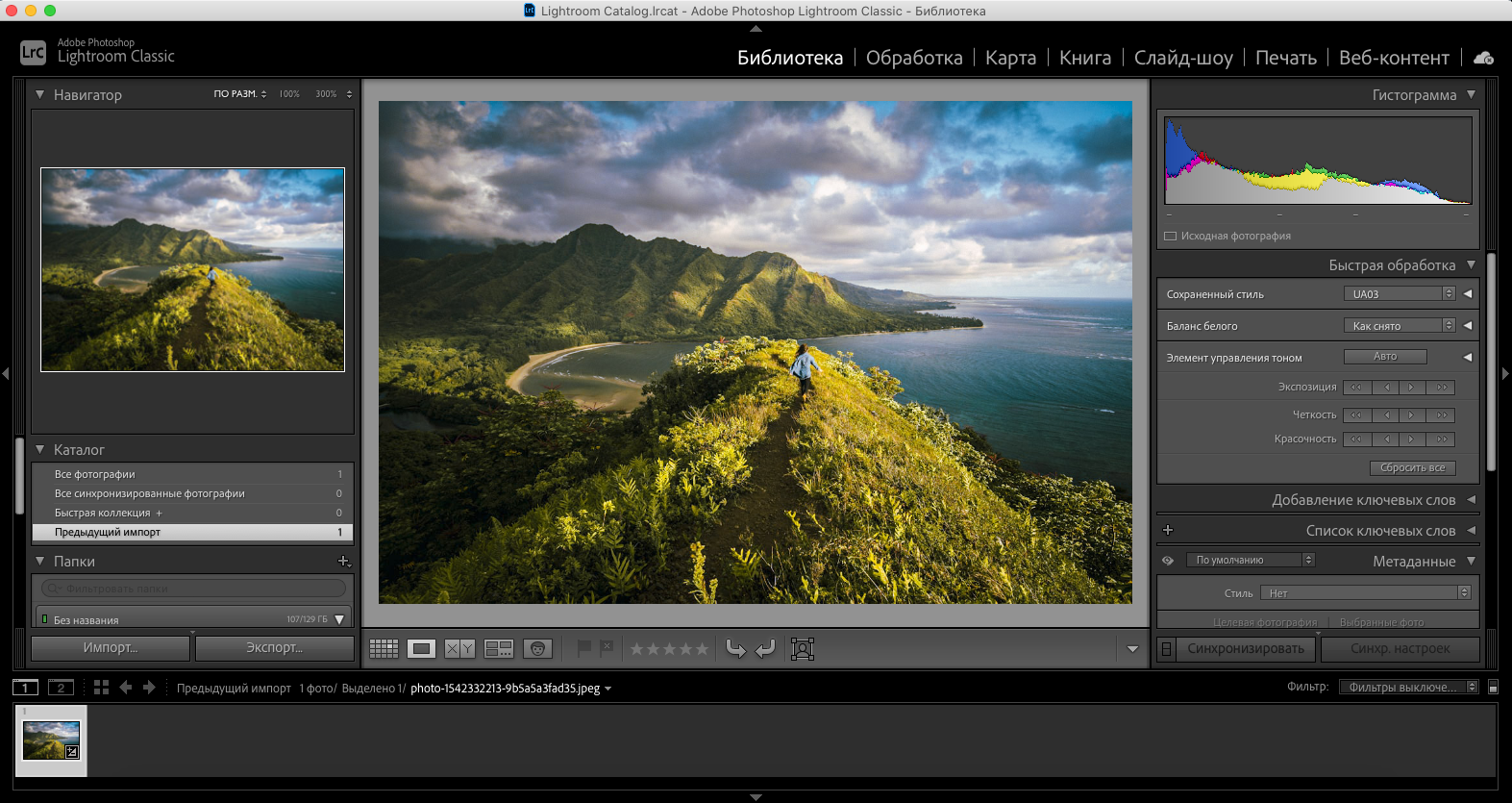Viewport: 1512px width, 803px height.
Task: Switch to Grid view in the toolbar
Action: coord(384,649)
